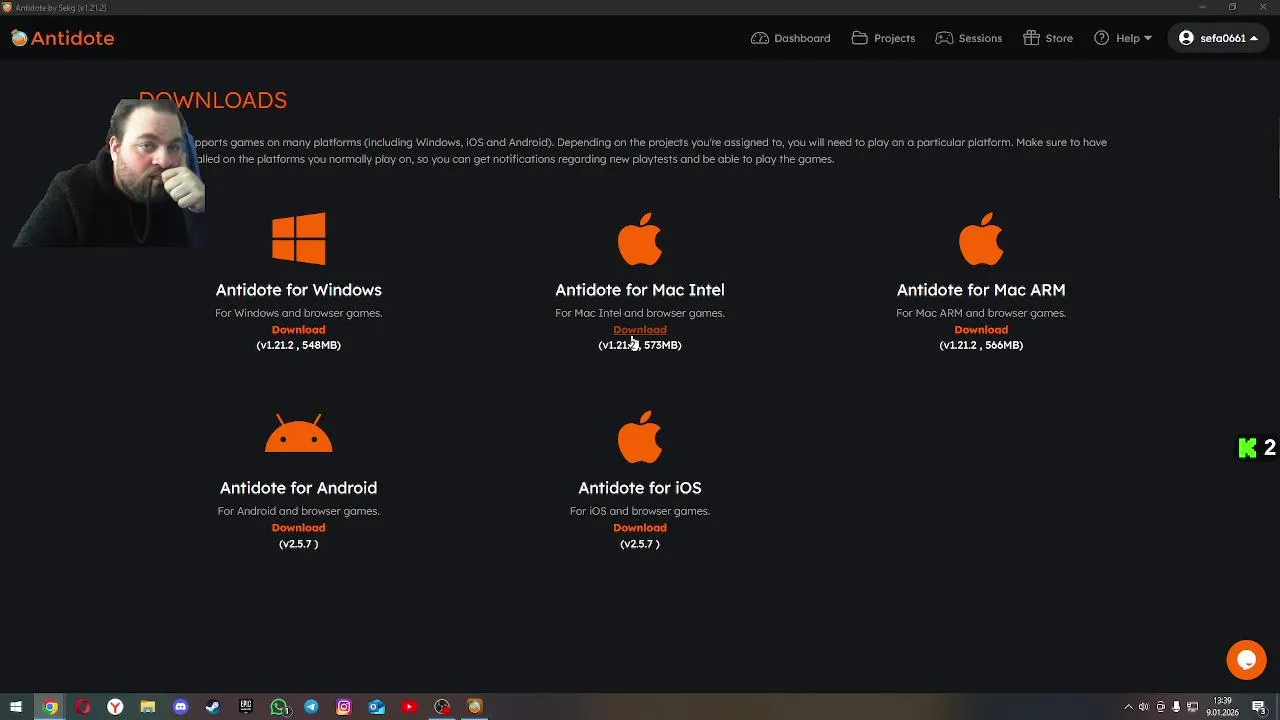This screenshot has width=1280, height=720.
Task: Open the sefa0661 account menu
Action: 1218,38
